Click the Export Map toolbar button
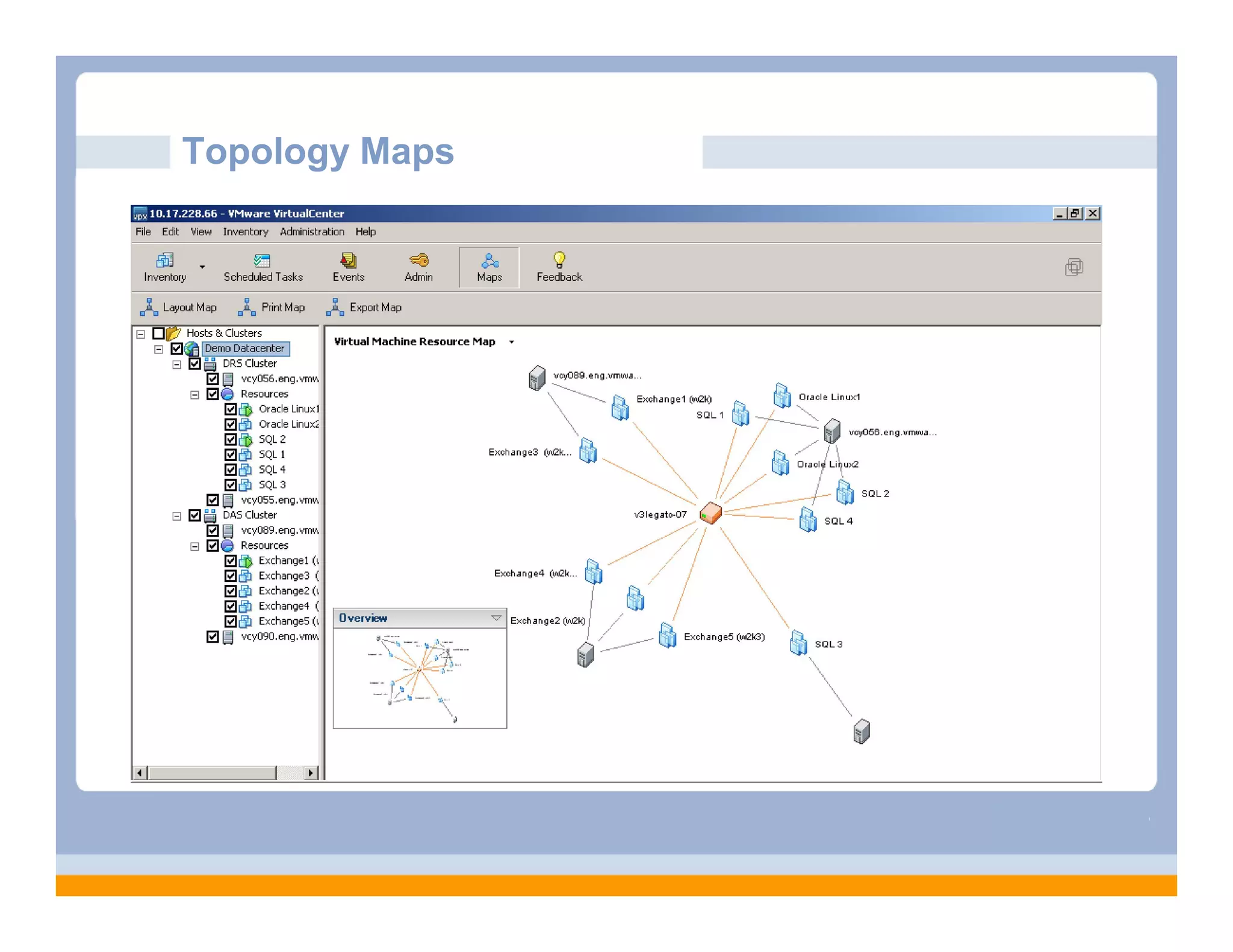 [x=364, y=308]
